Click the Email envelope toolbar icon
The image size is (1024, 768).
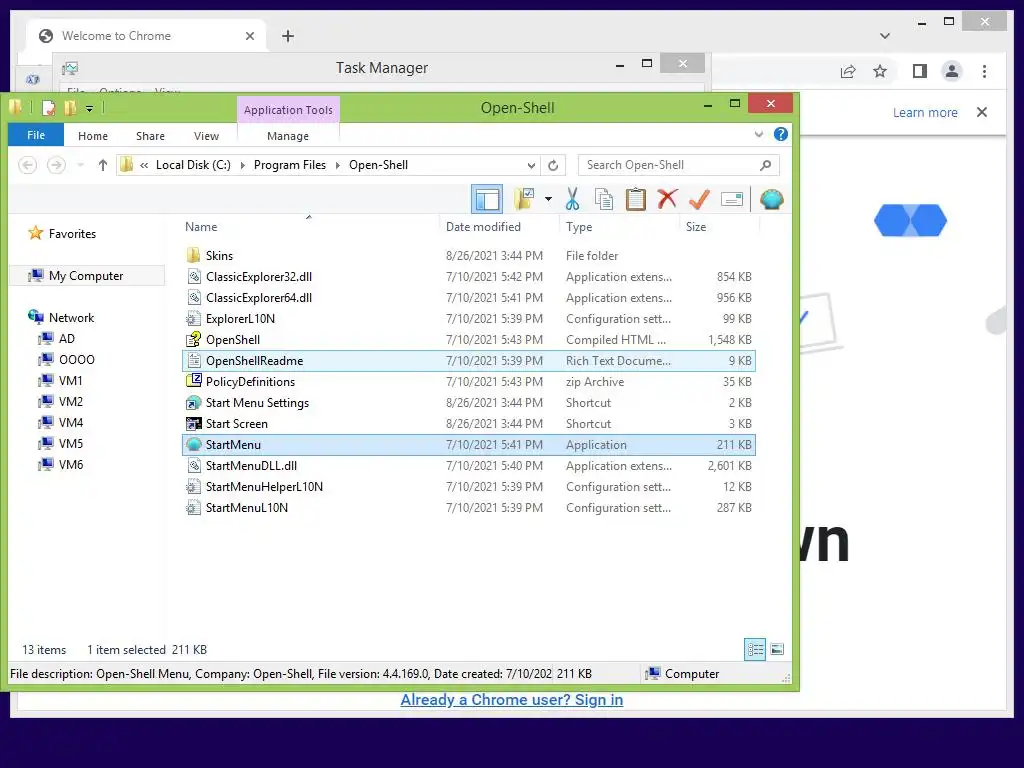pyautogui.click(x=731, y=199)
